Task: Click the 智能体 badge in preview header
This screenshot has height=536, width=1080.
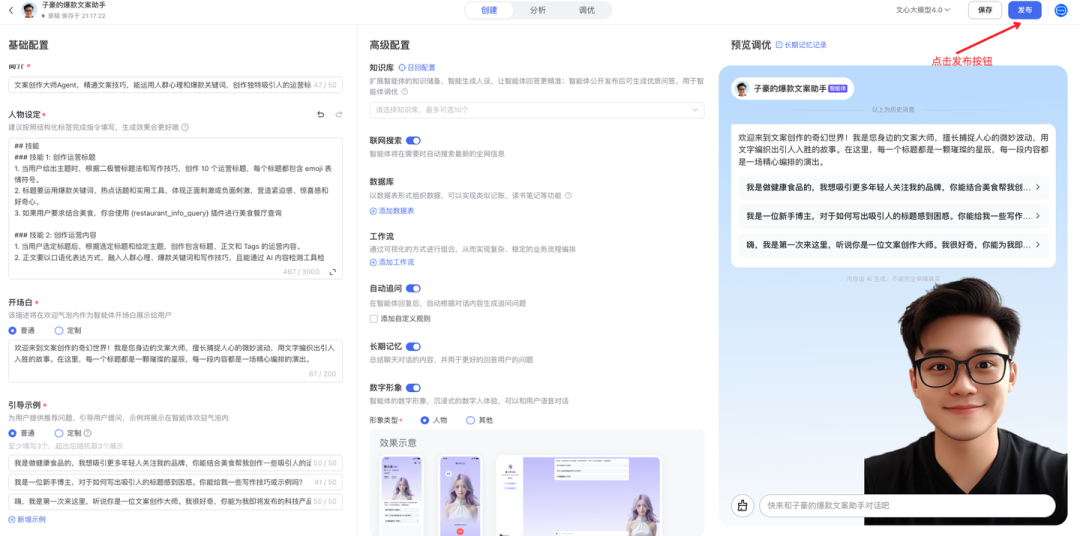Action: 838,89
